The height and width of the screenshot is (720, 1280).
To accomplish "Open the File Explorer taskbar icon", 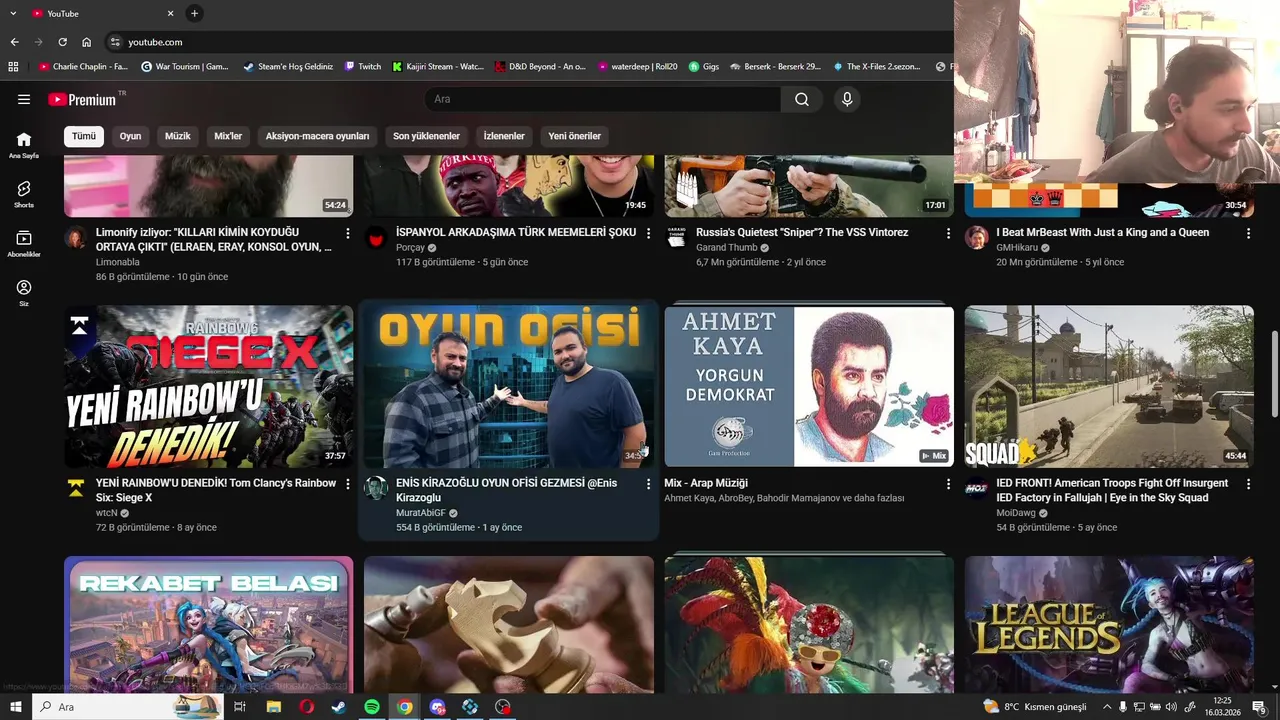I will pyautogui.click(x=274, y=707).
